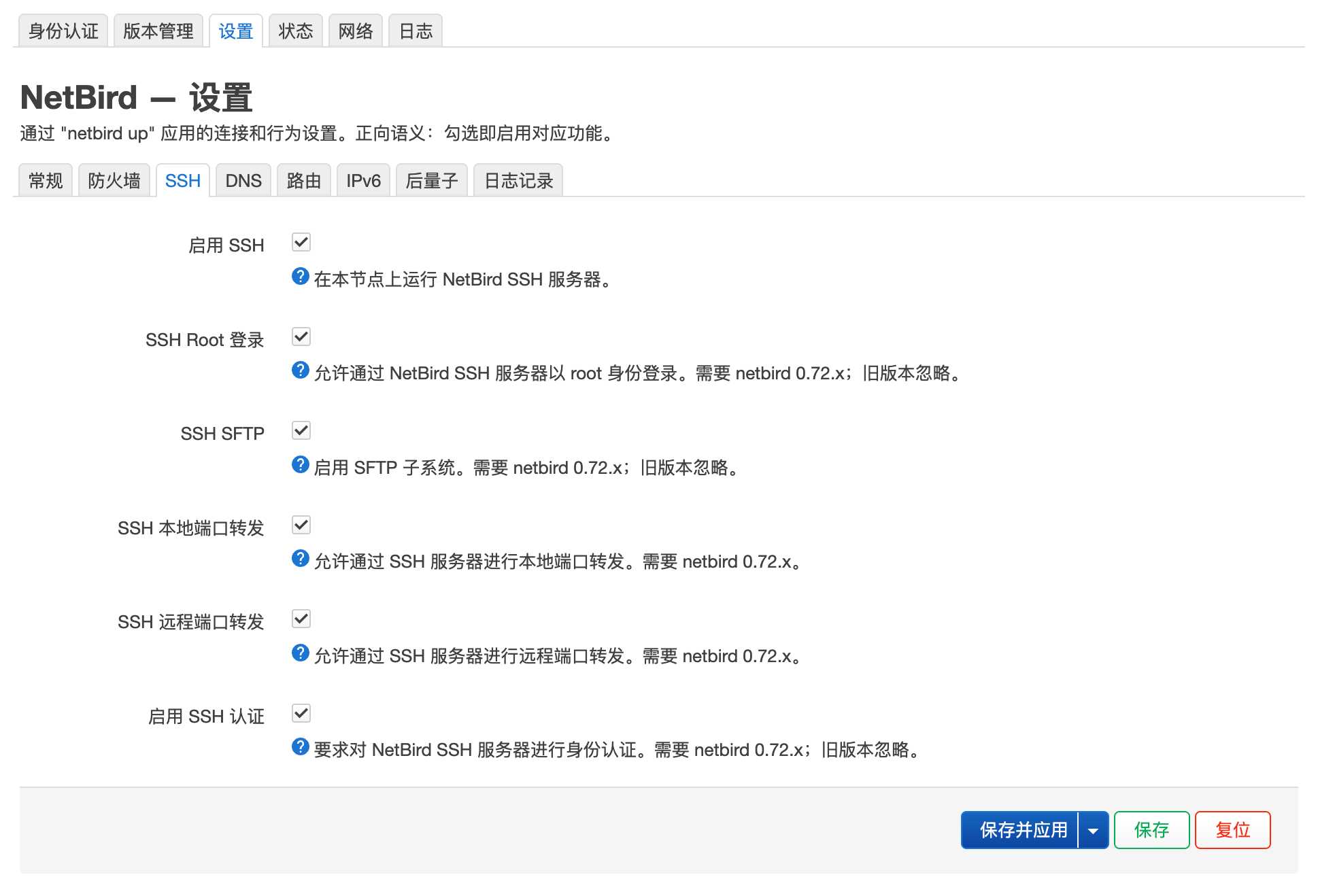Show the 后量子 settings tab
This screenshot has height=896, width=1318.
tap(432, 180)
